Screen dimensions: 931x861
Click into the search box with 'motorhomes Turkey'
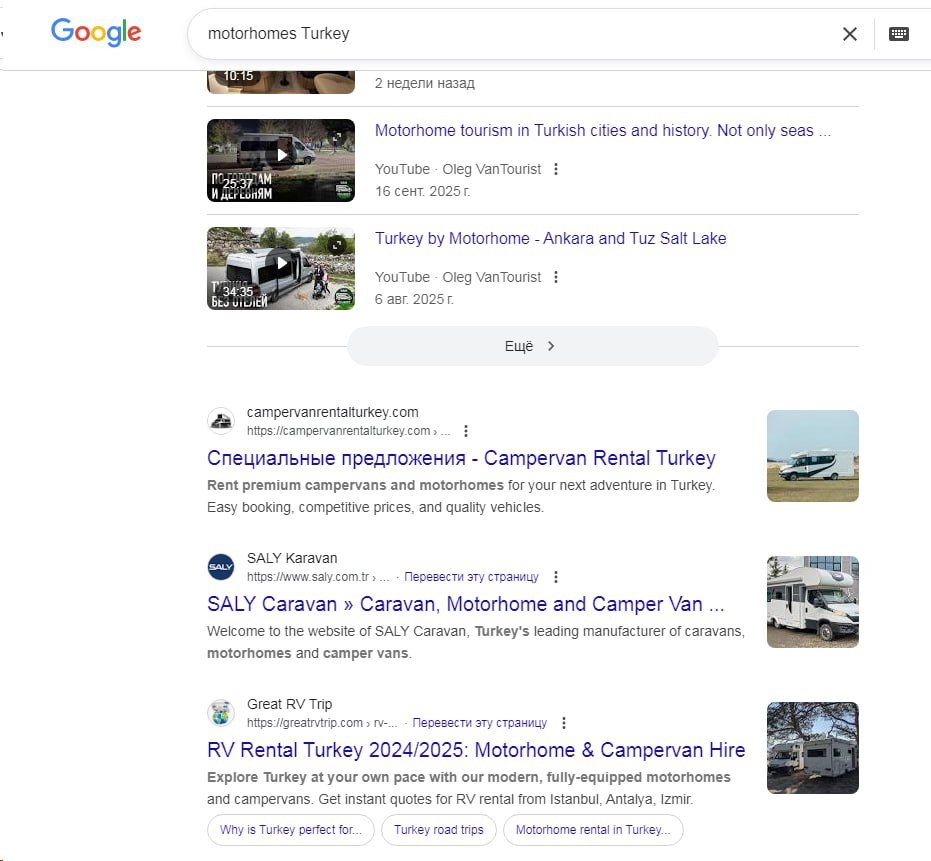500,34
